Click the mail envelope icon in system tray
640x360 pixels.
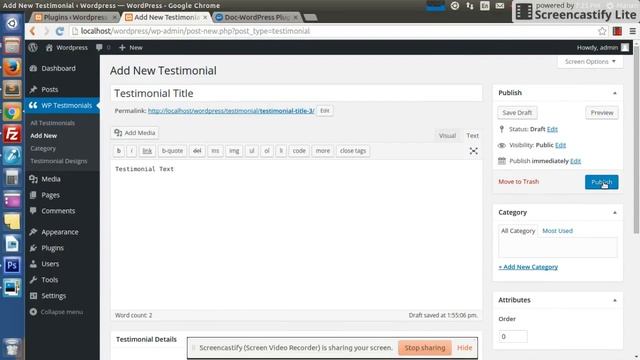(500, 6)
